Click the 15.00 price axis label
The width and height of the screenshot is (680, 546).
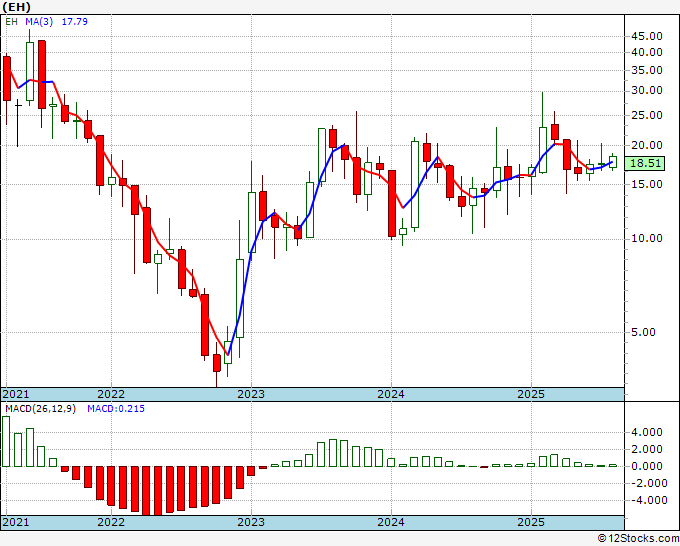tap(647, 184)
